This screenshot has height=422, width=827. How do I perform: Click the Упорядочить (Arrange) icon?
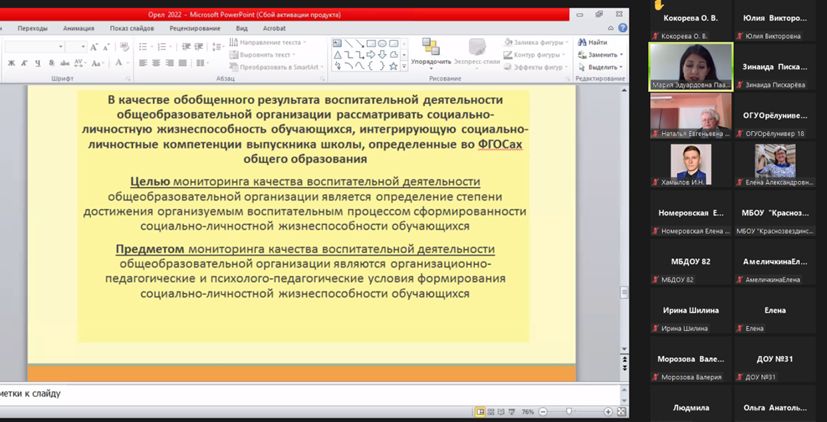click(x=431, y=51)
